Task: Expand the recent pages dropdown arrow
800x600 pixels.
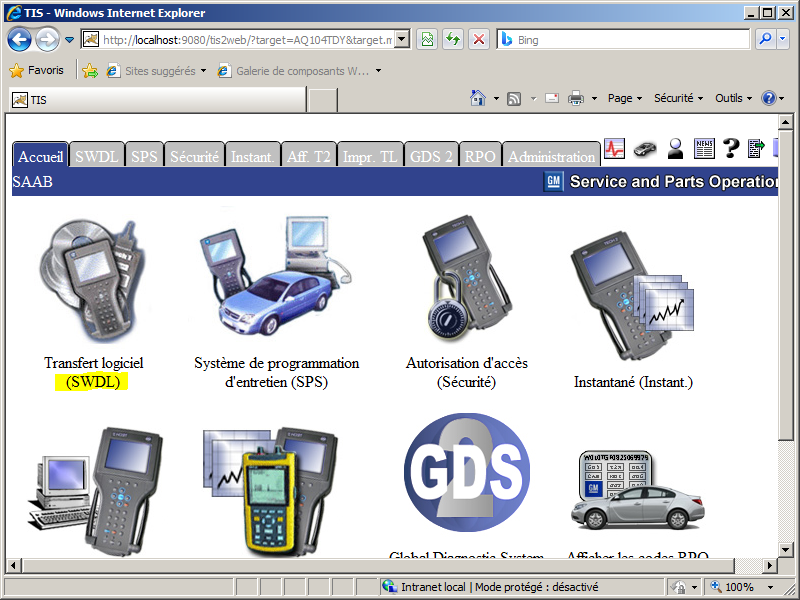Action: pos(69,39)
